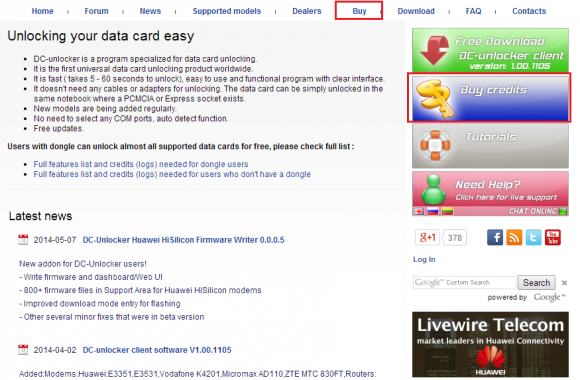Click the Google +1 button
The image size is (580, 380).
[x=427, y=238]
